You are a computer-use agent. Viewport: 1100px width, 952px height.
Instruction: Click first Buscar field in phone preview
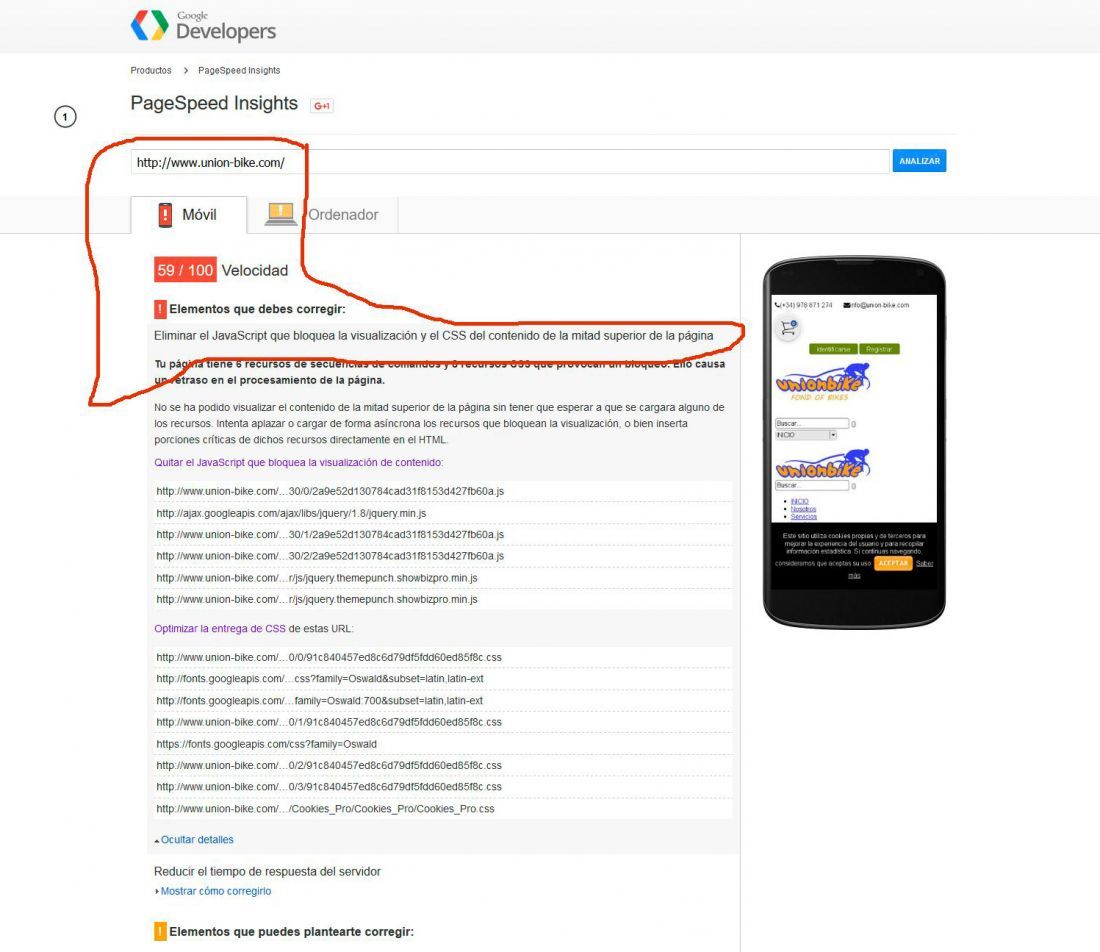click(x=812, y=423)
